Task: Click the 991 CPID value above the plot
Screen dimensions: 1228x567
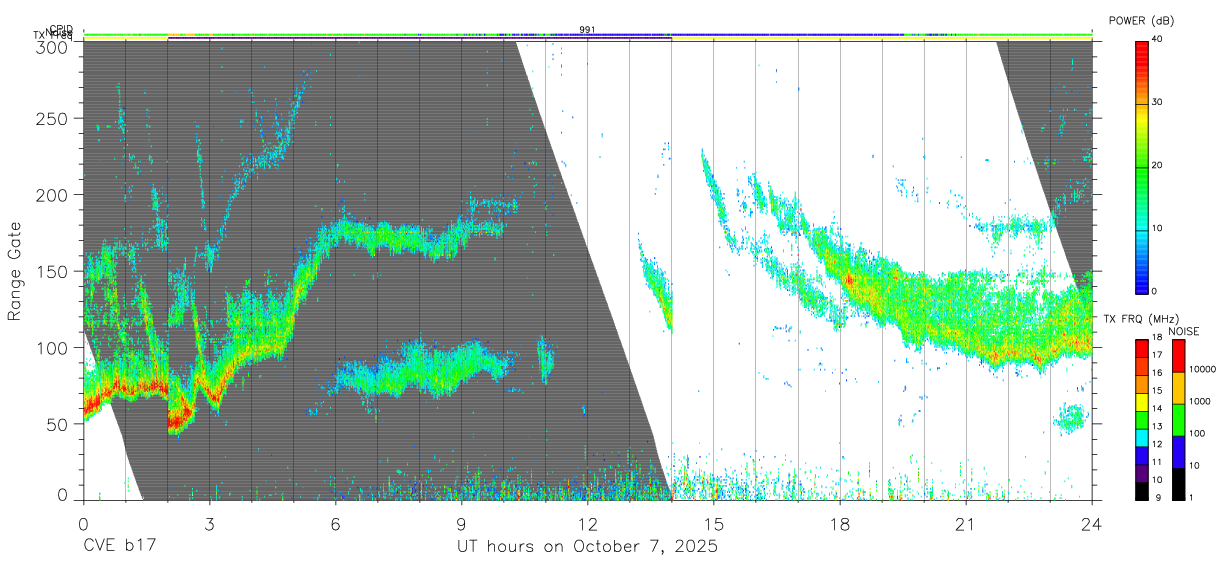Action: pos(587,29)
